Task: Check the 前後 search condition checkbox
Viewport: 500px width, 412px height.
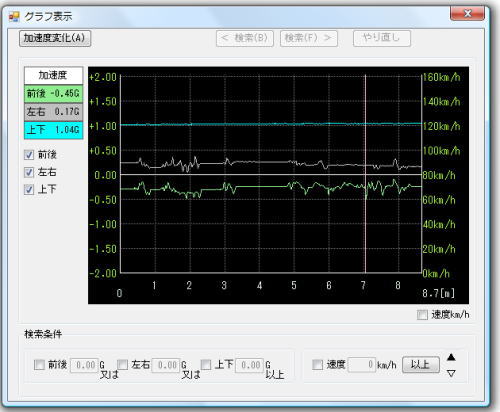Action: [39, 365]
